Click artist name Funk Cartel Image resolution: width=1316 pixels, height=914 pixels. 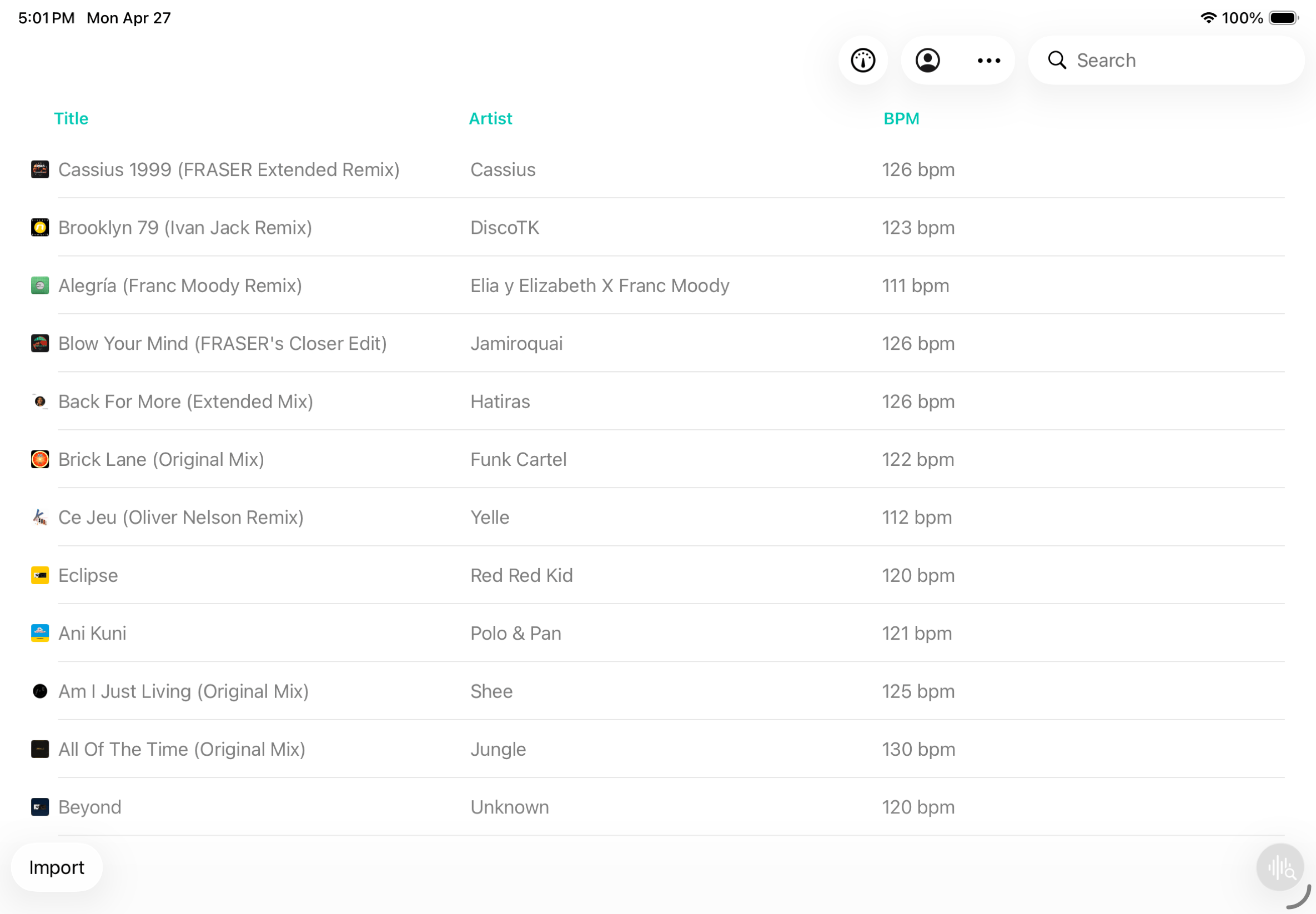click(518, 459)
